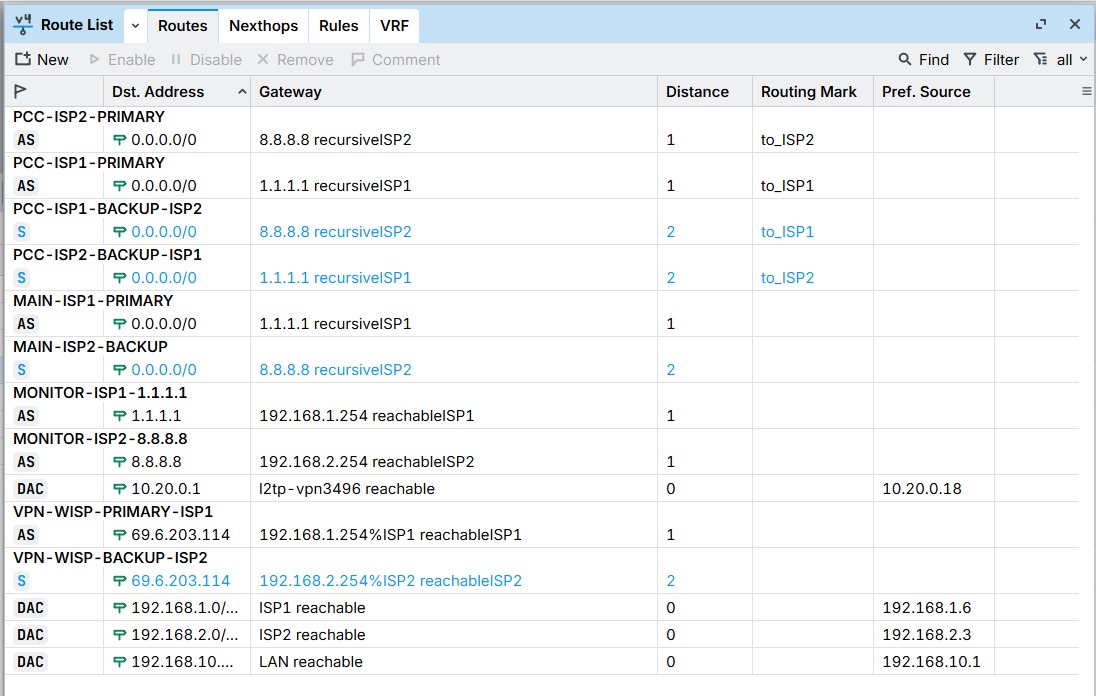Click the Distance column header

[697, 92]
